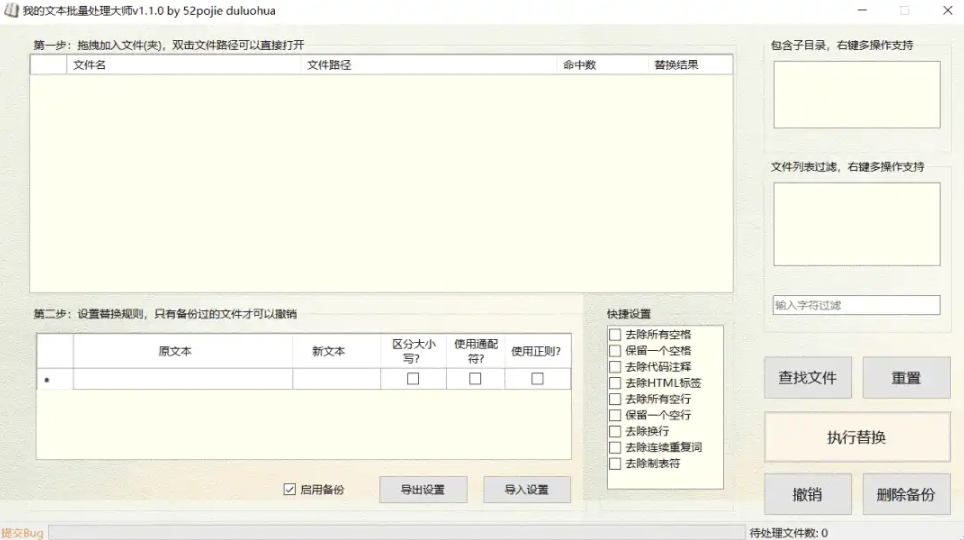Viewport: 964px width, 540px height.
Task: Enable 去除代码注释 checkbox
Action: click(x=615, y=367)
